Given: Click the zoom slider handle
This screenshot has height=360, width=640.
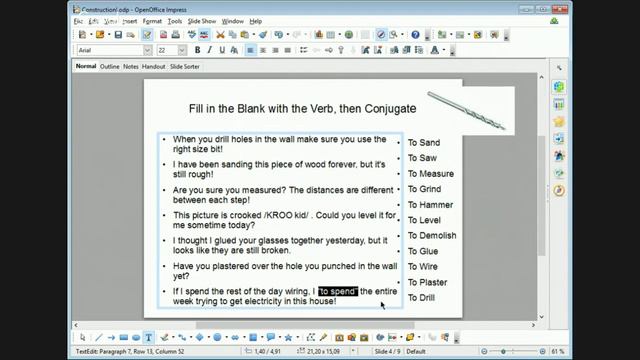Looking at the screenshot, I should point(503,351).
